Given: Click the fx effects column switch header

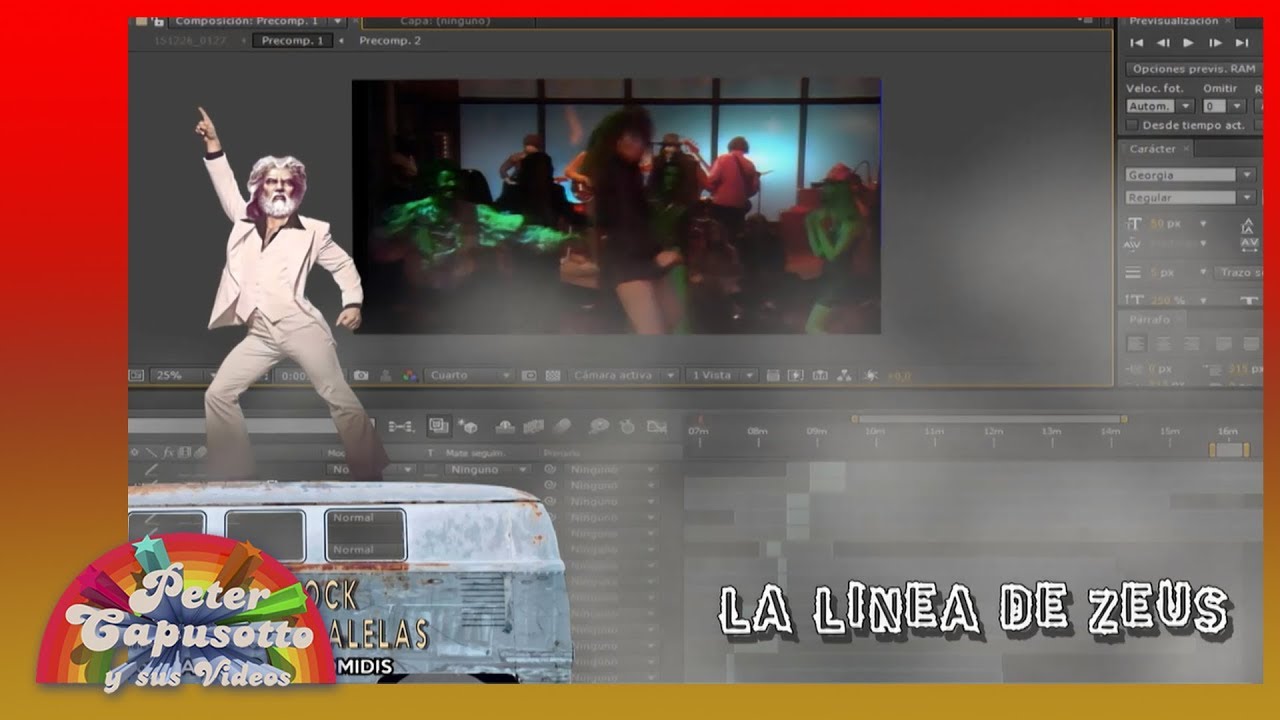Looking at the screenshot, I should (168, 452).
